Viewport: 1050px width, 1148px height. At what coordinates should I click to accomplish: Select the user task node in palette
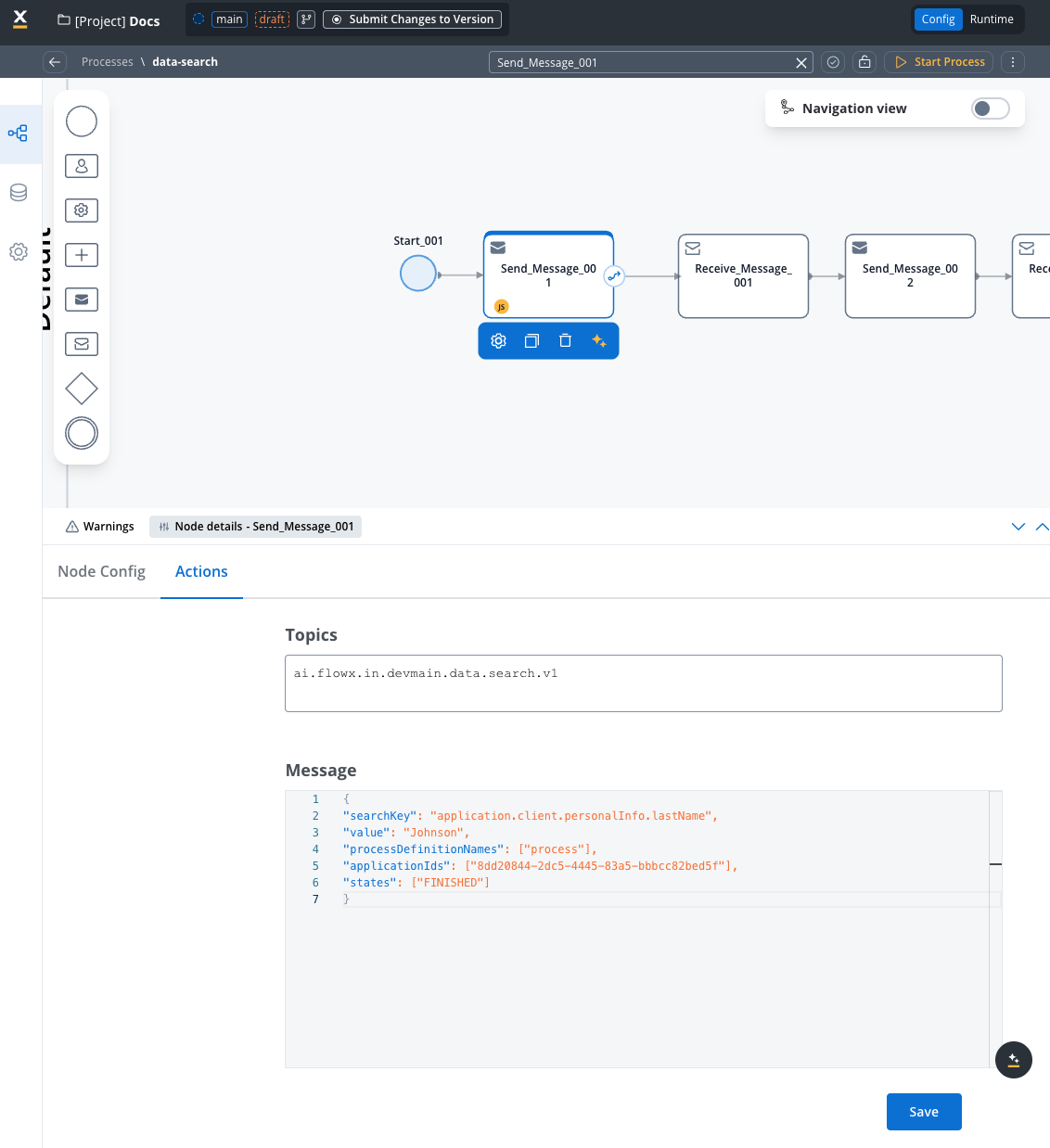pyautogui.click(x=82, y=166)
